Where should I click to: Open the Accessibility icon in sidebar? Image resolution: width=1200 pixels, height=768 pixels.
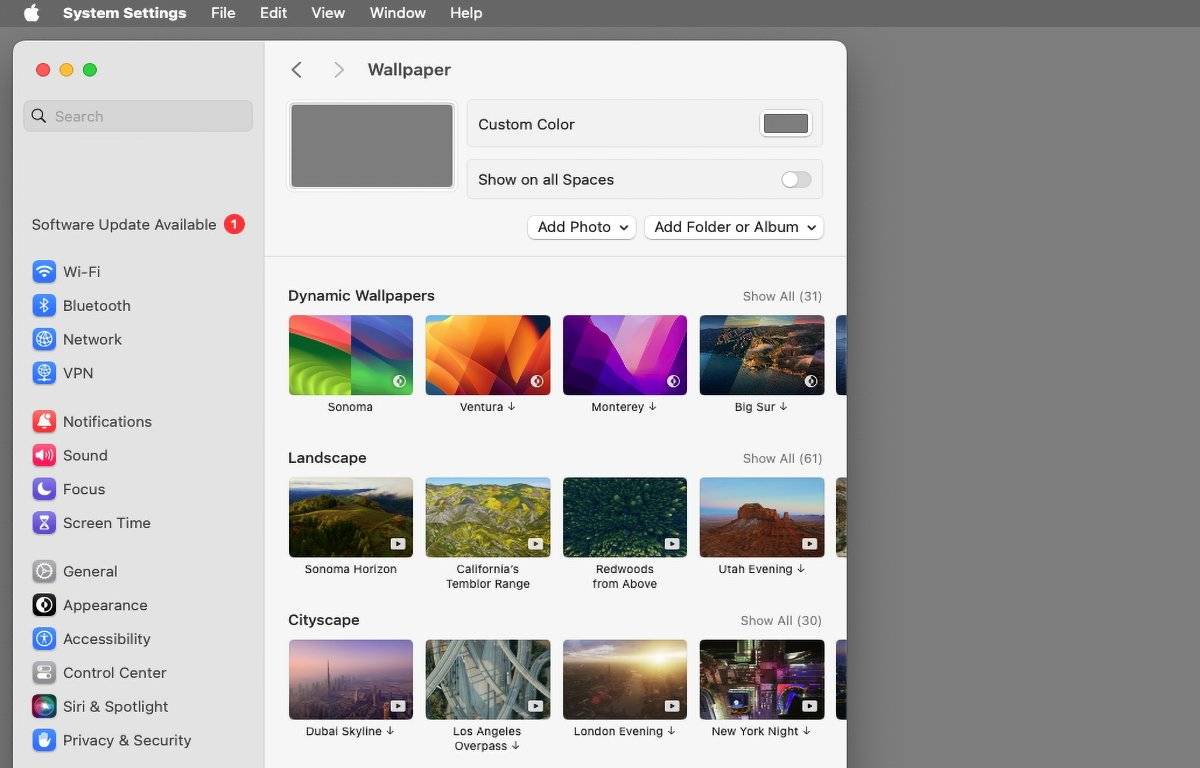click(x=44, y=639)
